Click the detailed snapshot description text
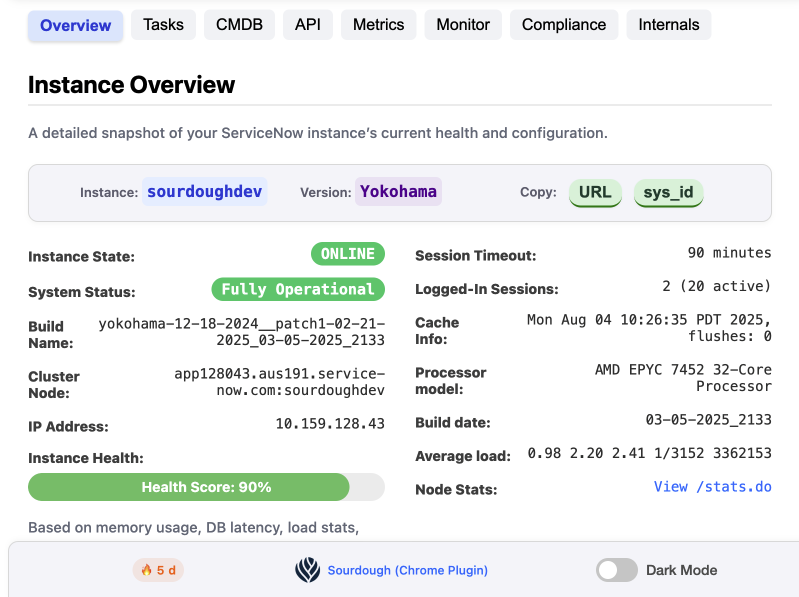This screenshot has width=799, height=597. pyautogui.click(x=318, y=133)
